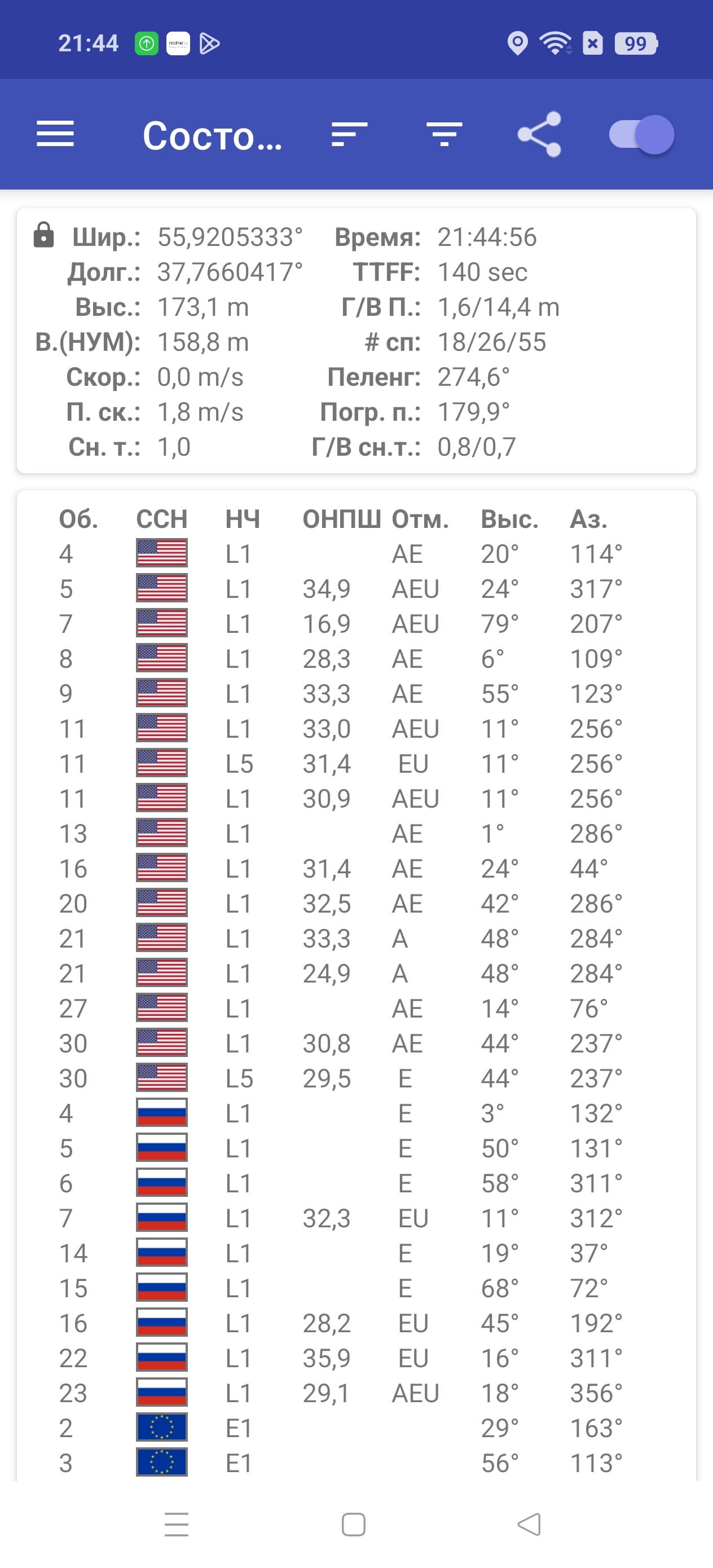Select GLONASS satellite 23 row flag
The image size is (713, 1568).
click(x=161, y=1393)
